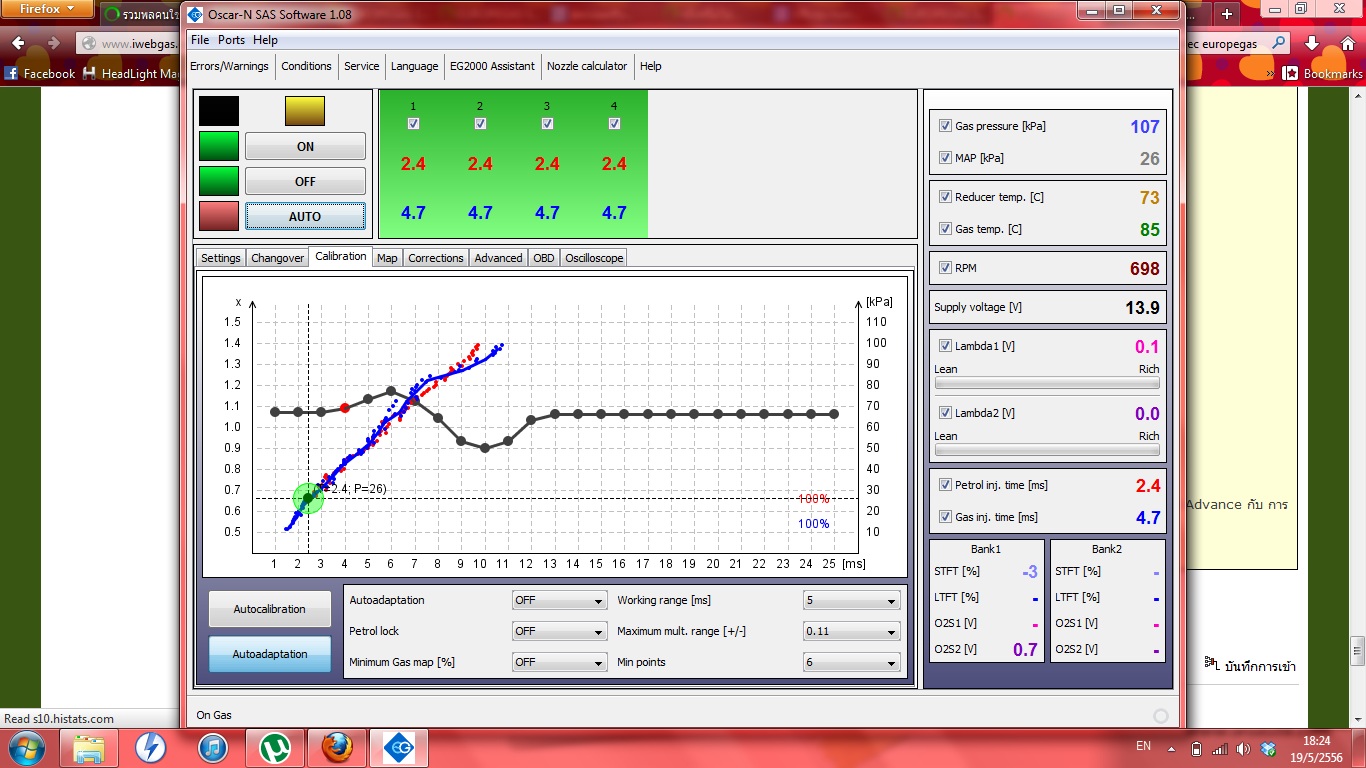Open the Oscilloscope tab

tap(594, 258)
